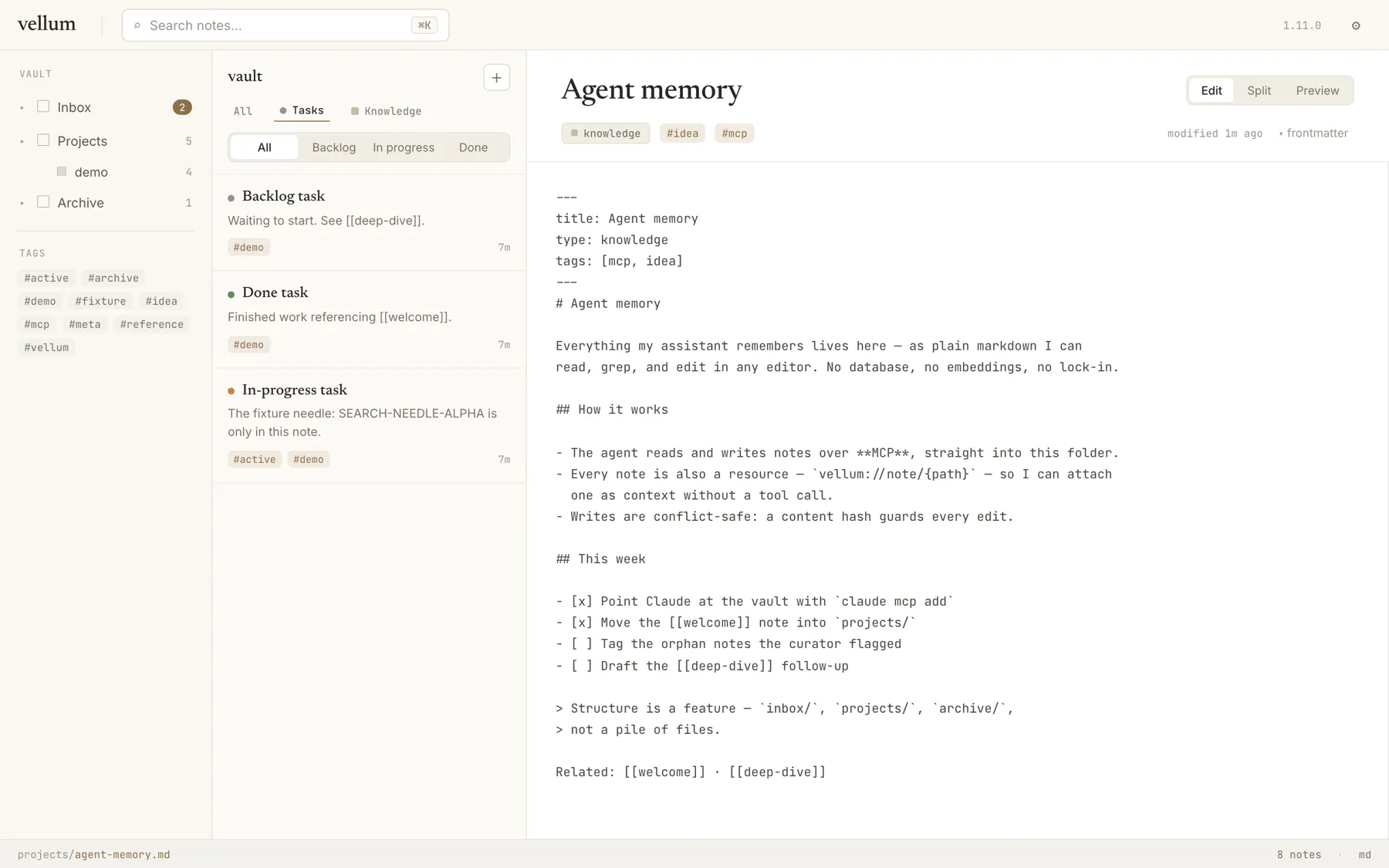Filter by the #active sidebar tag

pyautogui.click(x=46, y=278)
